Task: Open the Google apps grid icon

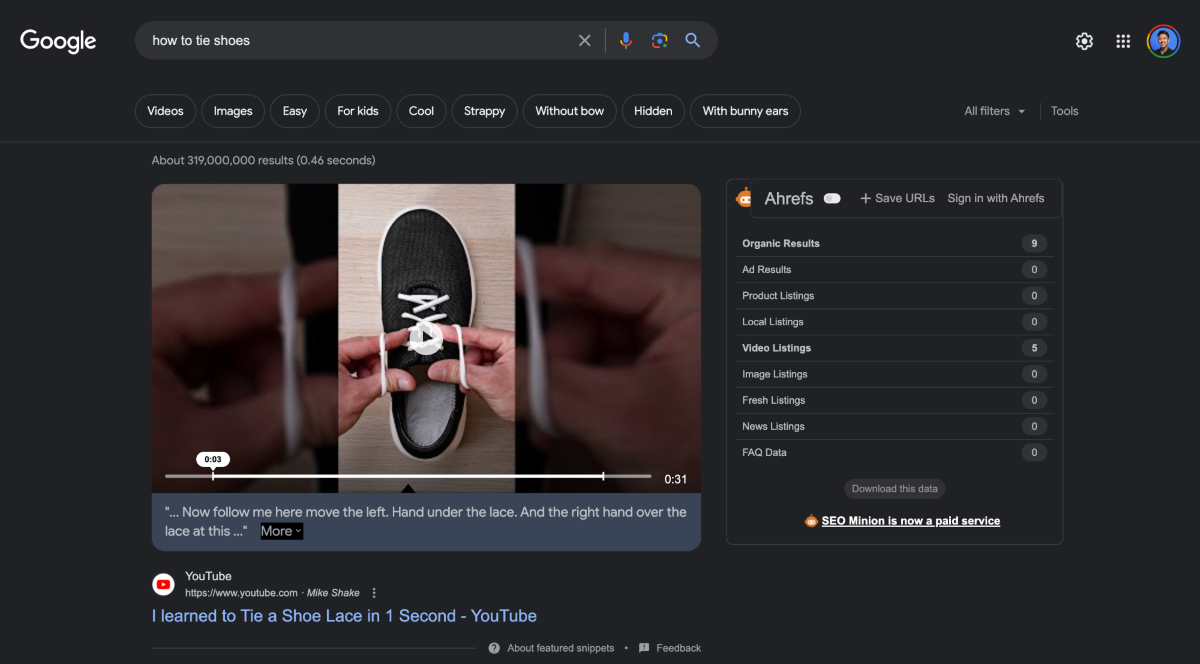Action: coord(1123,41)
